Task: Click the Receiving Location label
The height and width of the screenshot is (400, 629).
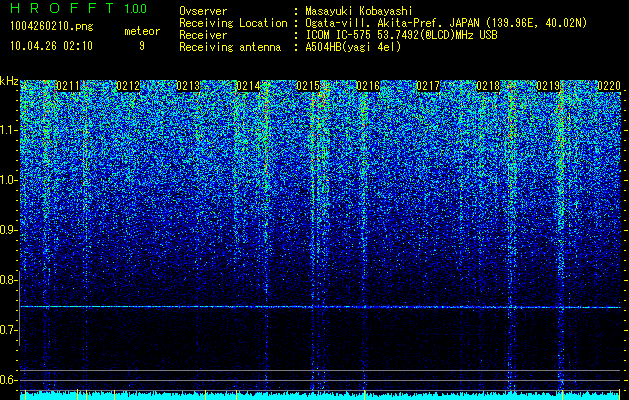Action: (x=233, y=23)
